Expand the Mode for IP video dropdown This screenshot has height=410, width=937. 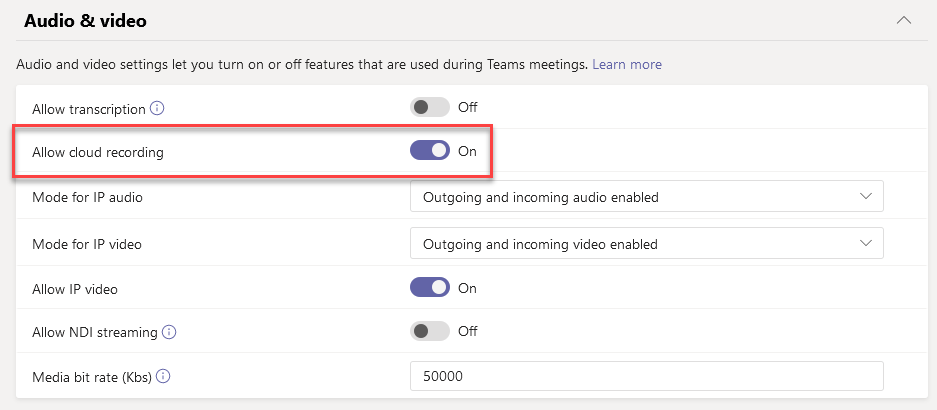point(646,243)
